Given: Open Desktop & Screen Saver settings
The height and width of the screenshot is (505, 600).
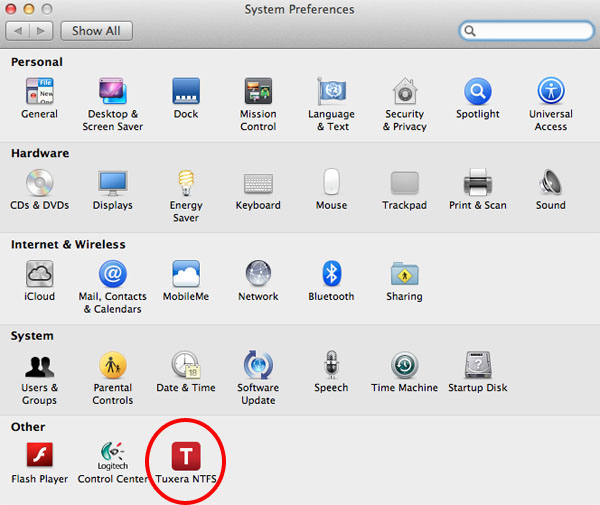Looking at the screenshot, I should (x=112, y=92).
